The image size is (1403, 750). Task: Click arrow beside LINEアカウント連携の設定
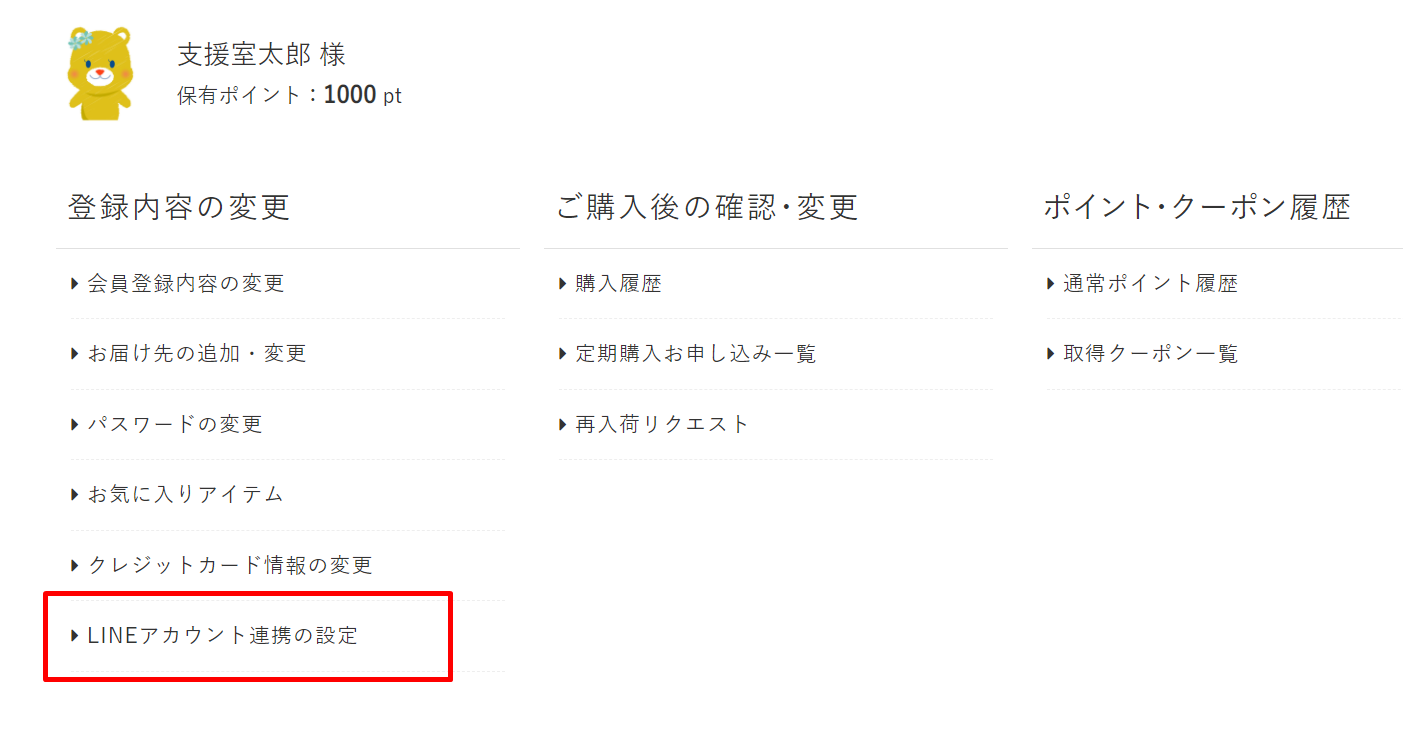pyautogui.click(x=75, y=635)
